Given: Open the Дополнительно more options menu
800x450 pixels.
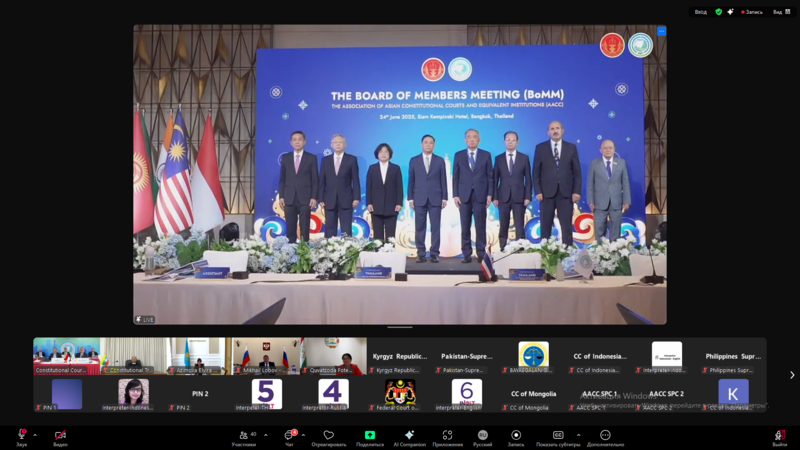Looking at the screenshot, I should click(x=605, y=436).
